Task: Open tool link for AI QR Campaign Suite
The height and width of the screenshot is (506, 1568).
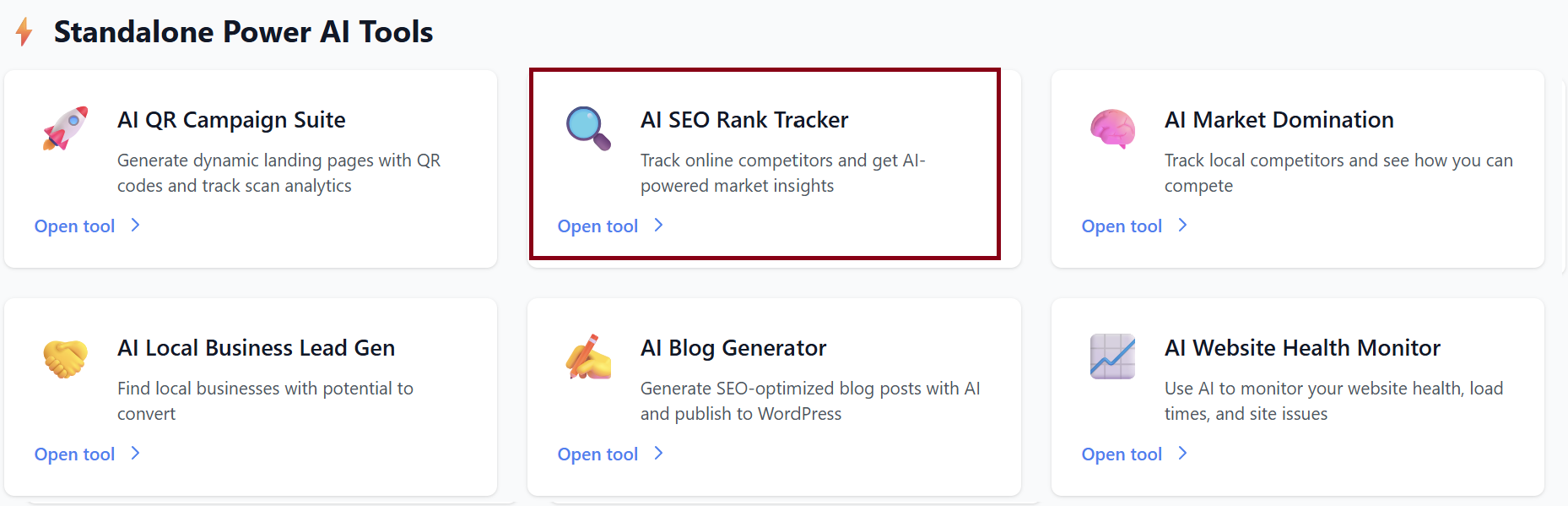Action: tap(75, 226)
